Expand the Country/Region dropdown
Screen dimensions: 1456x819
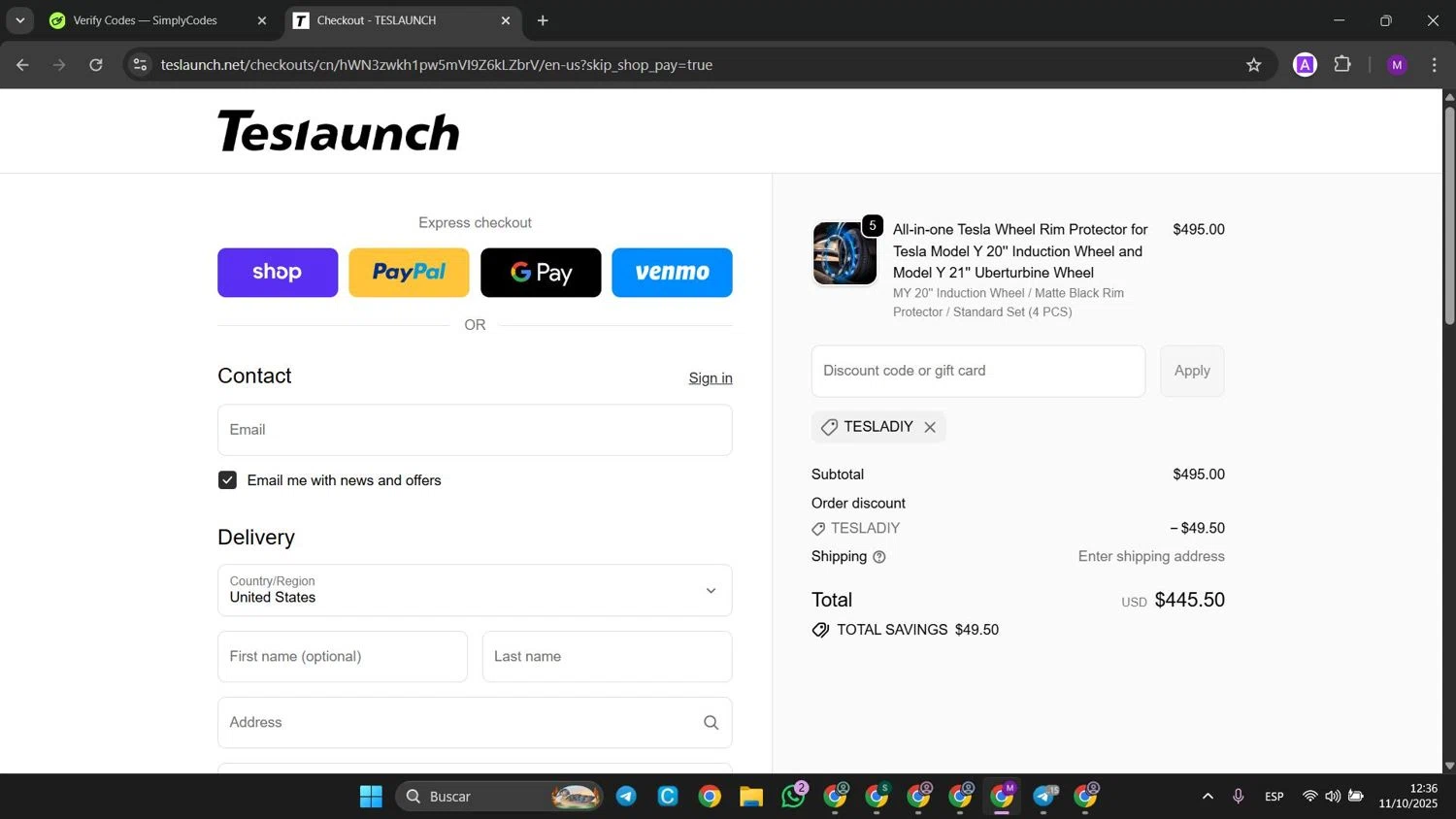coord(475,590)
